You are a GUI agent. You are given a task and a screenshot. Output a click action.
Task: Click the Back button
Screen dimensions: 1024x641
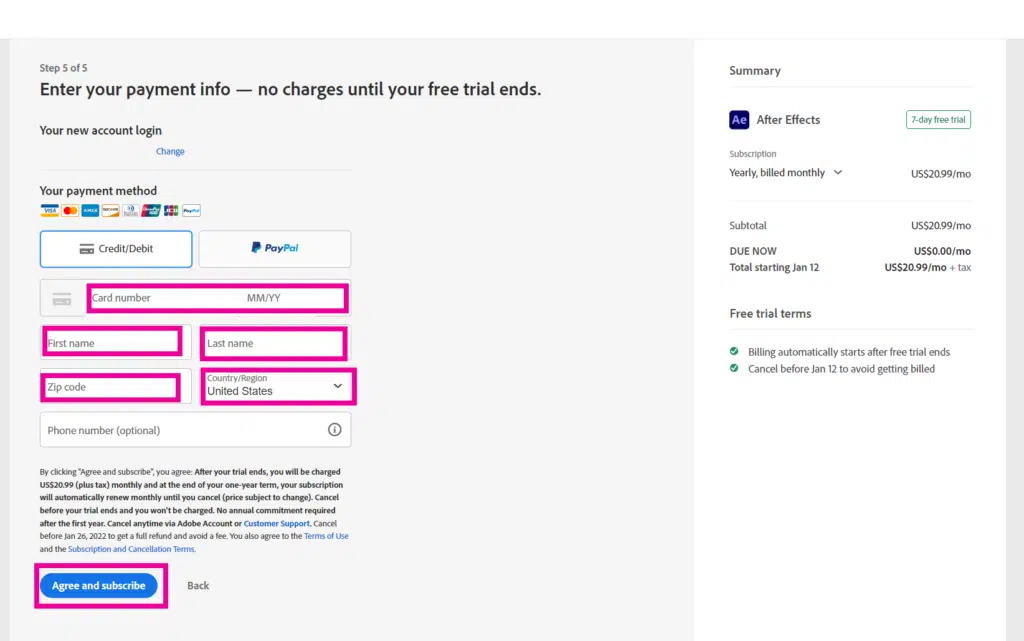click(x=198, y=586)
